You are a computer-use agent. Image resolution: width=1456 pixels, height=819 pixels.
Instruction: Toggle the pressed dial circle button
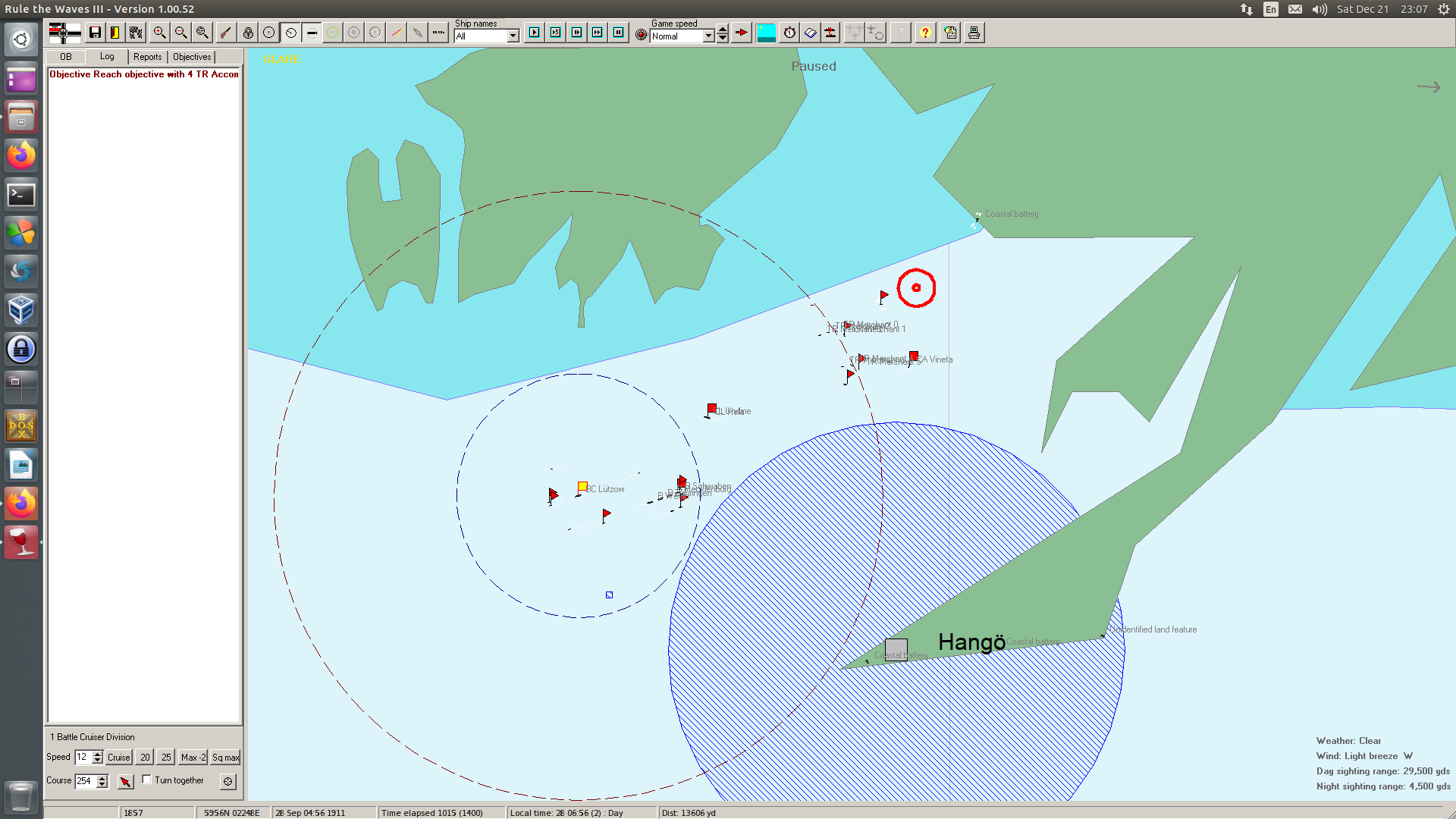[290, 33]
